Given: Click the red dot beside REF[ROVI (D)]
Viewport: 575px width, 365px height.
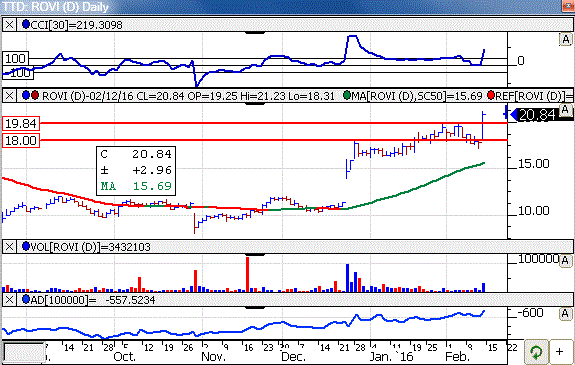Looking at the screenshot, I should (x=491, y=95).
